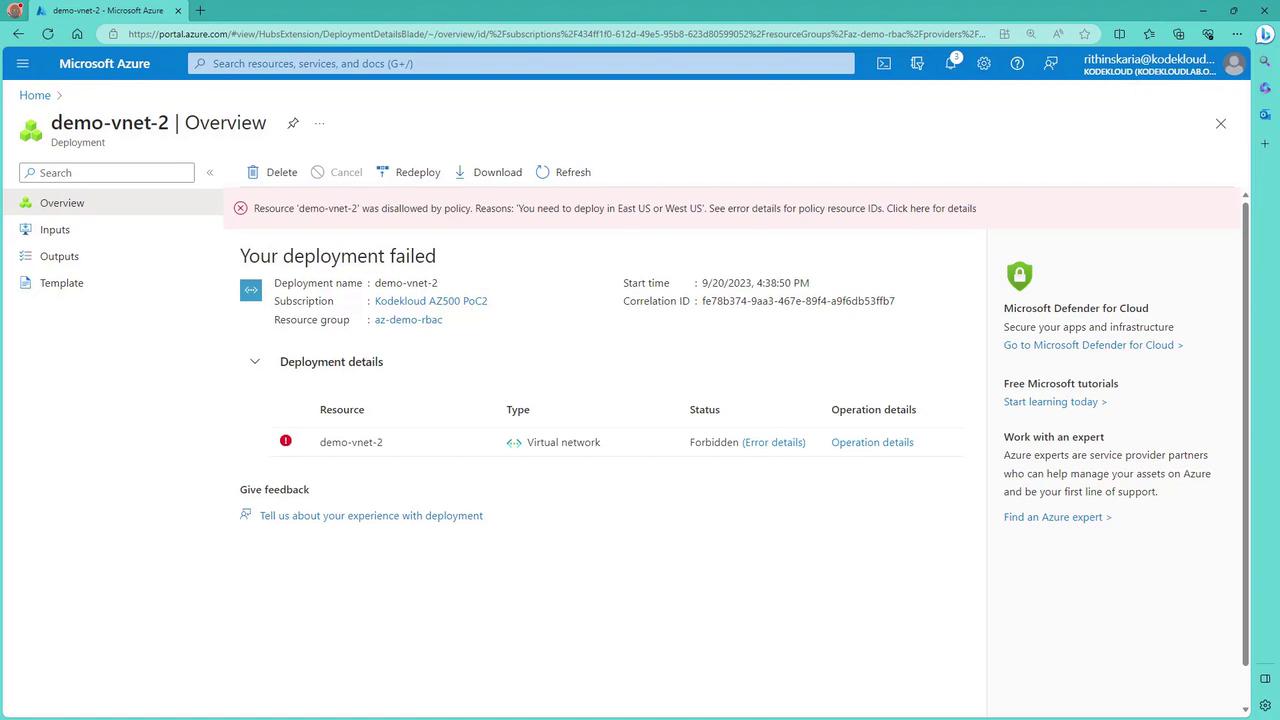Delete the deployment
The image size is (1280, 720).
[x=272, y=172]
